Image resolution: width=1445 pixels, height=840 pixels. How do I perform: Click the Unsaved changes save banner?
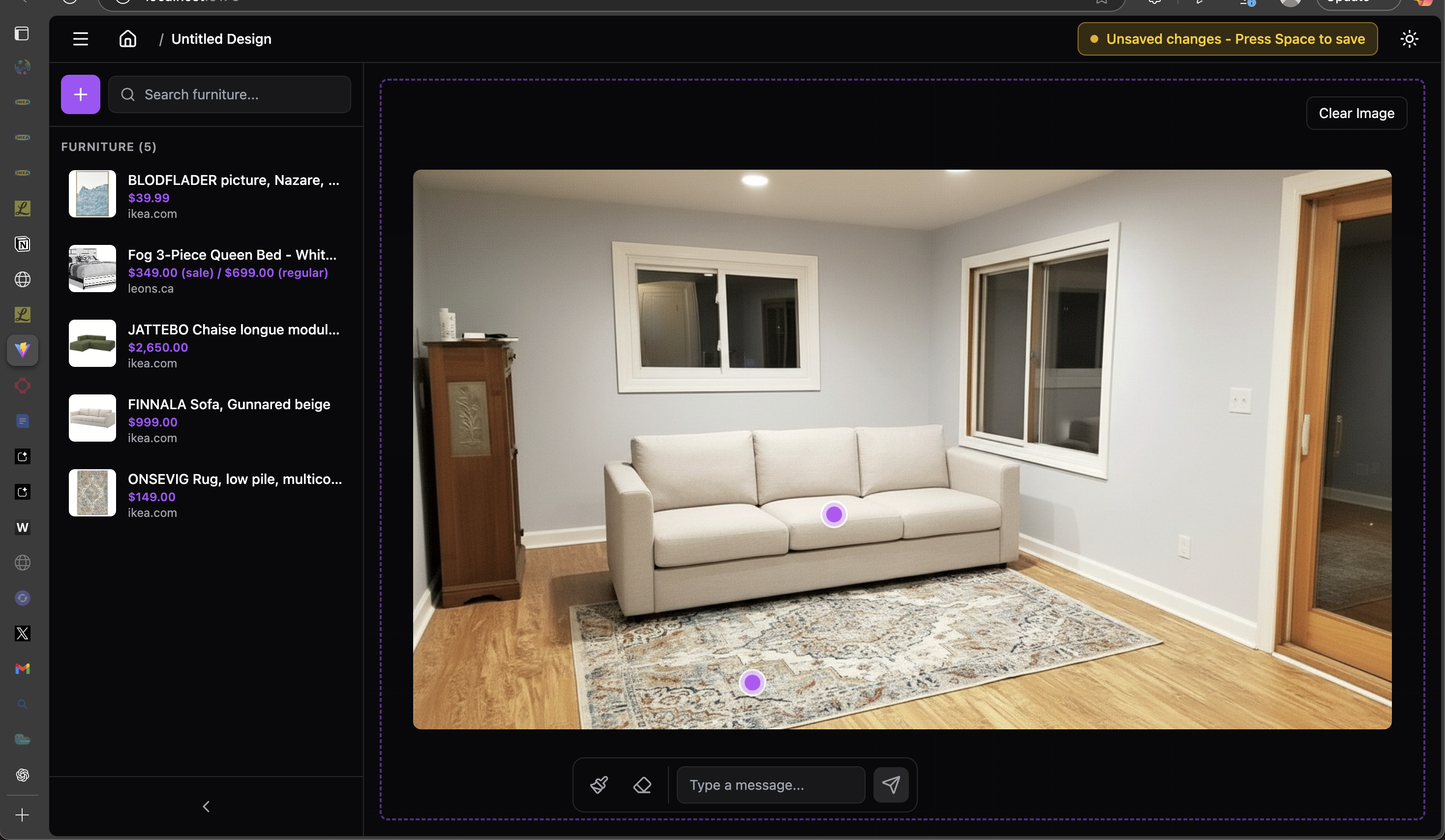[1227, 39]
